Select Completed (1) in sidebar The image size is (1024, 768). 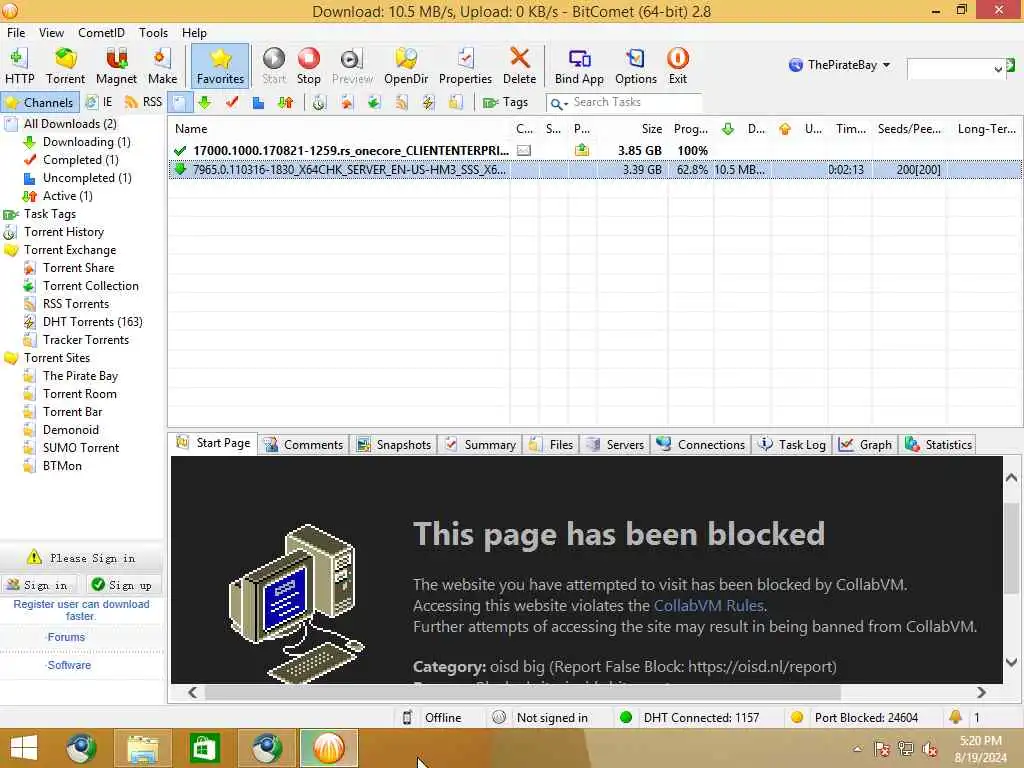pyautogui.click(x=80, y=160)
